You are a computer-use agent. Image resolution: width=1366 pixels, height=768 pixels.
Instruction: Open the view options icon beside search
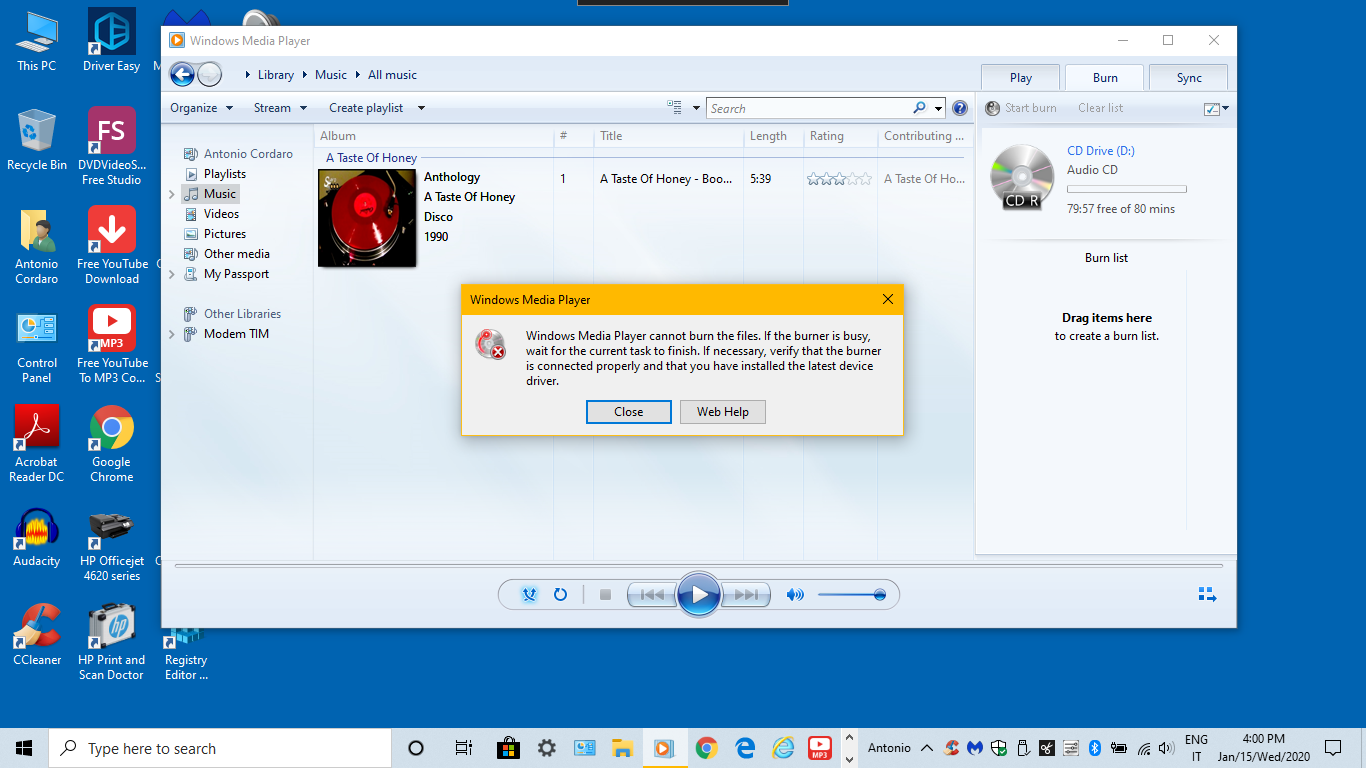tap(675, 108)
